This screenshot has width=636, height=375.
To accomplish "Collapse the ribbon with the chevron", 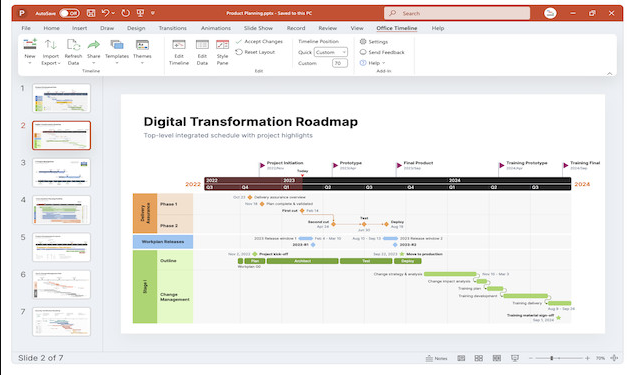I will tap(609, 73).
